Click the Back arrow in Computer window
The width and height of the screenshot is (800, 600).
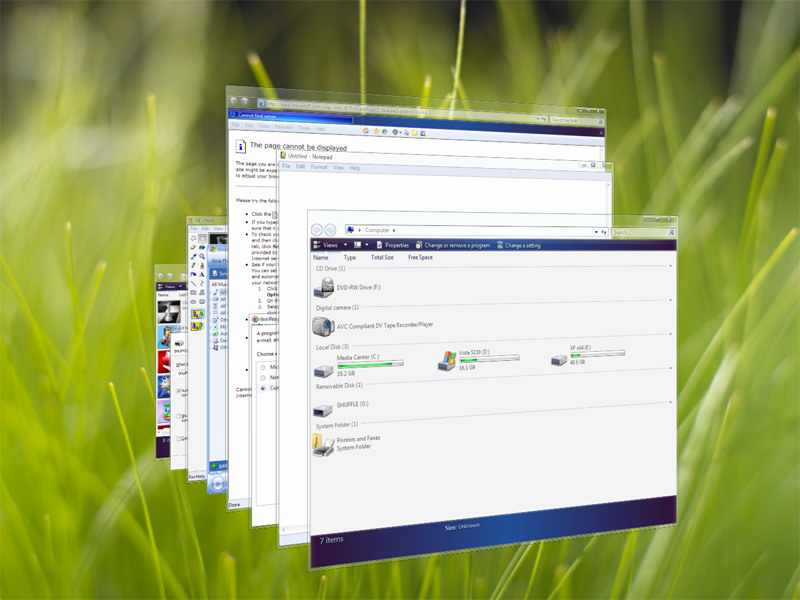[x=316, y=230]
